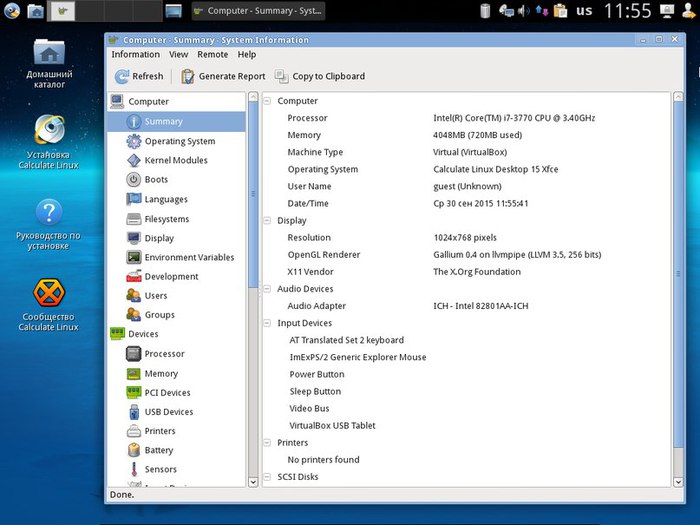Click the Refresh toolbar icon
The image size is (700, 525).
pos(122,76)
